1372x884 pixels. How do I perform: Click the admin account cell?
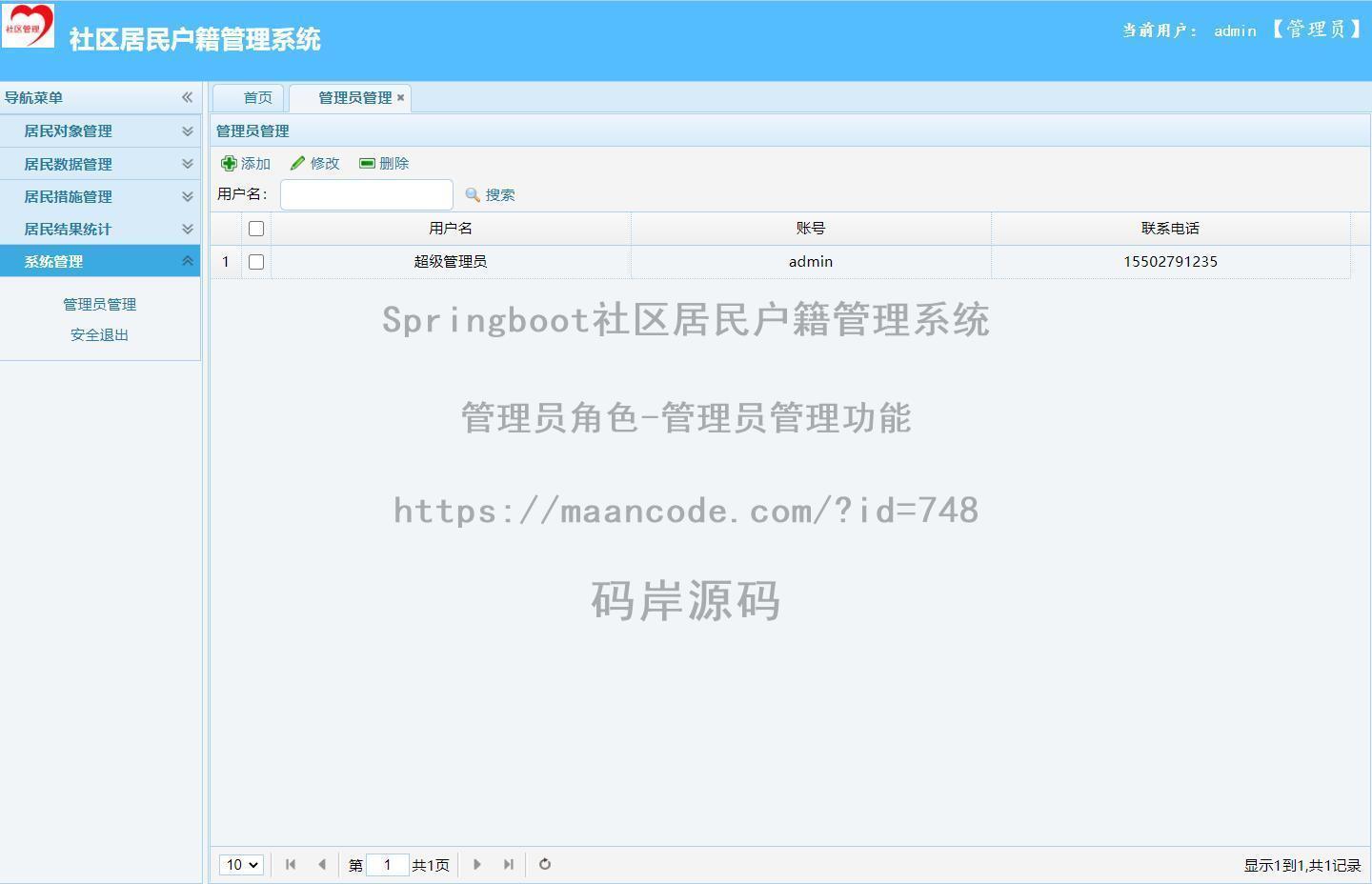[811, 262]
